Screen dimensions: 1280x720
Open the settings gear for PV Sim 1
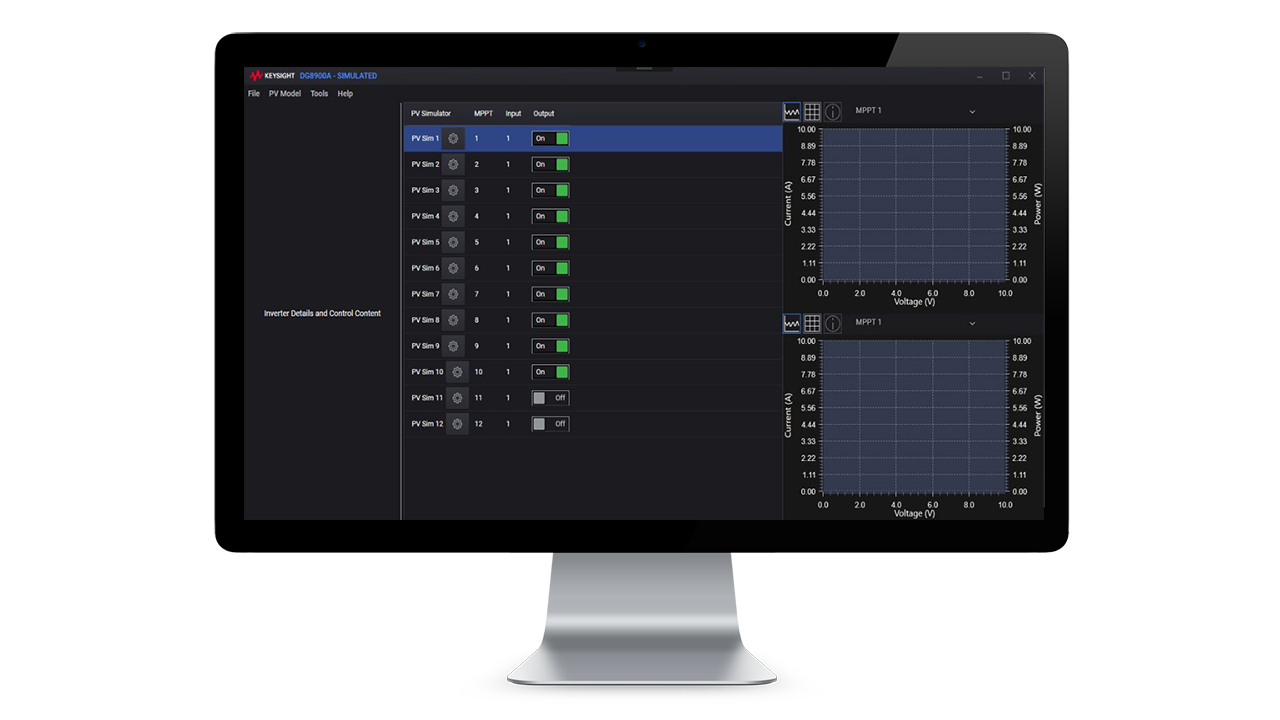pos(453,138)
